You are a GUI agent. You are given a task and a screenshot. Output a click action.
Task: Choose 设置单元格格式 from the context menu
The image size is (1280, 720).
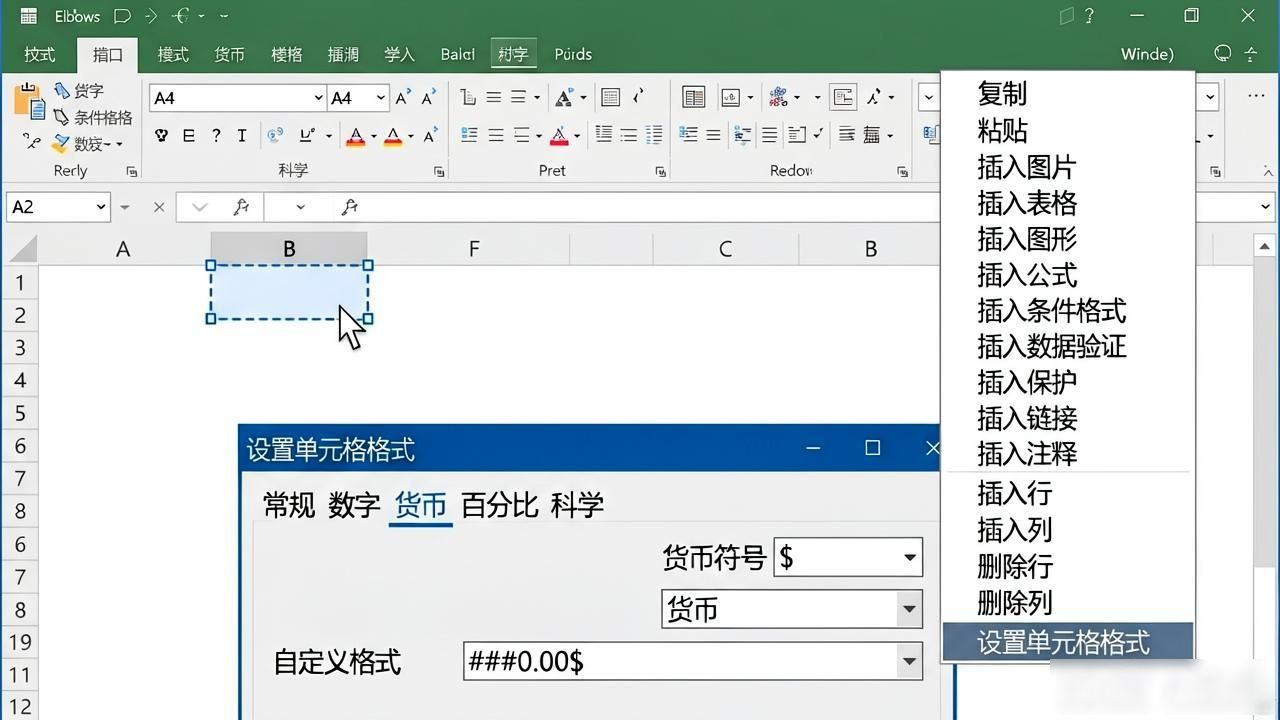tap(1067, 642)
